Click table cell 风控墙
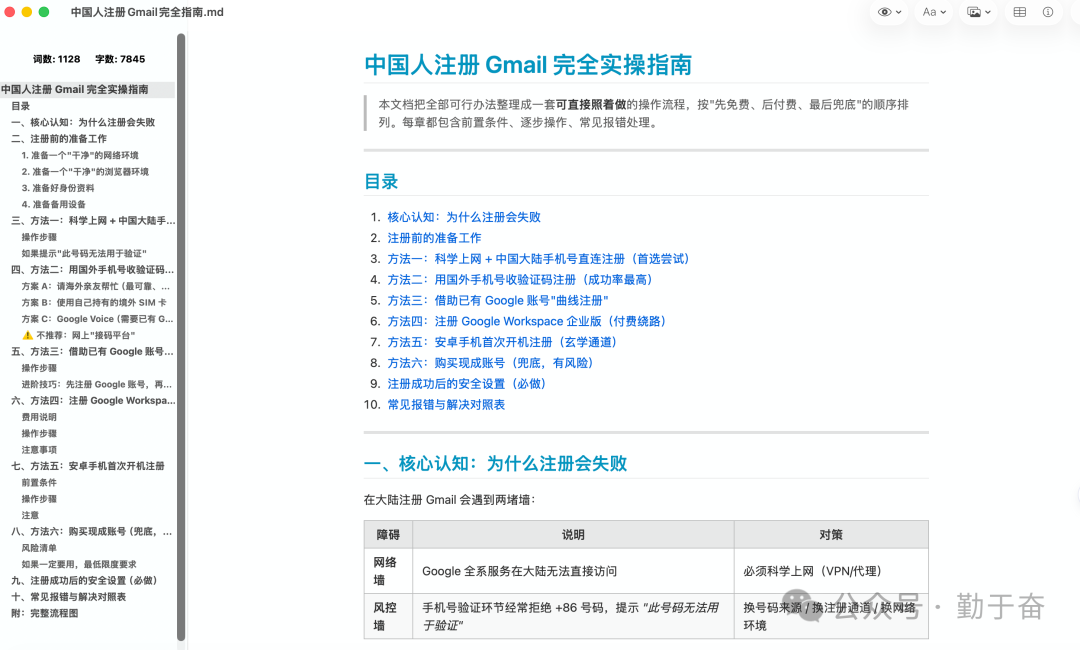 coord(388,616)
